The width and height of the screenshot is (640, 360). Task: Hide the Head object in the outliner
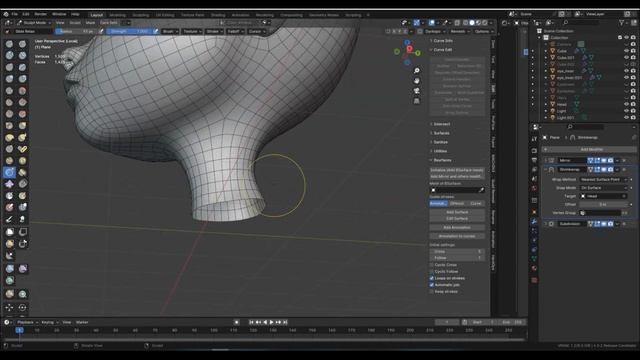(x=626, y=104)
